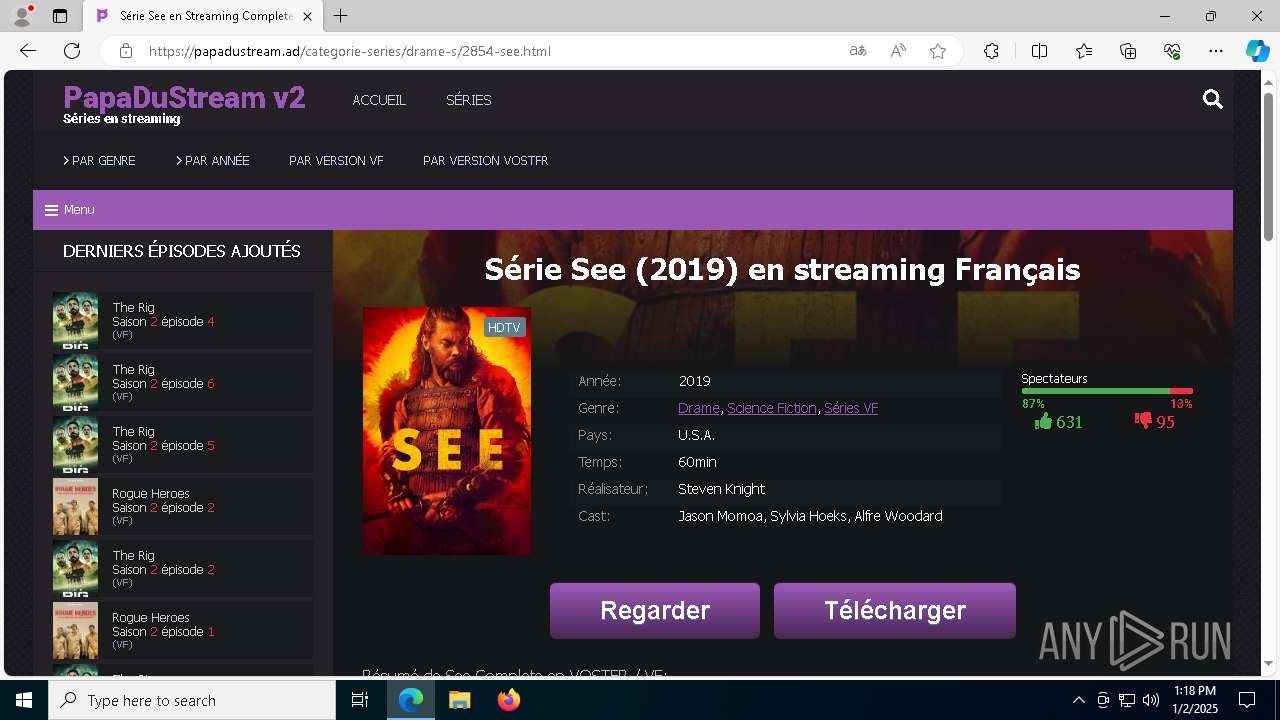This screenshot has width=1280, height=720.
Task: Select PAR VERSION VOSTFR
Action: [485, 160]
